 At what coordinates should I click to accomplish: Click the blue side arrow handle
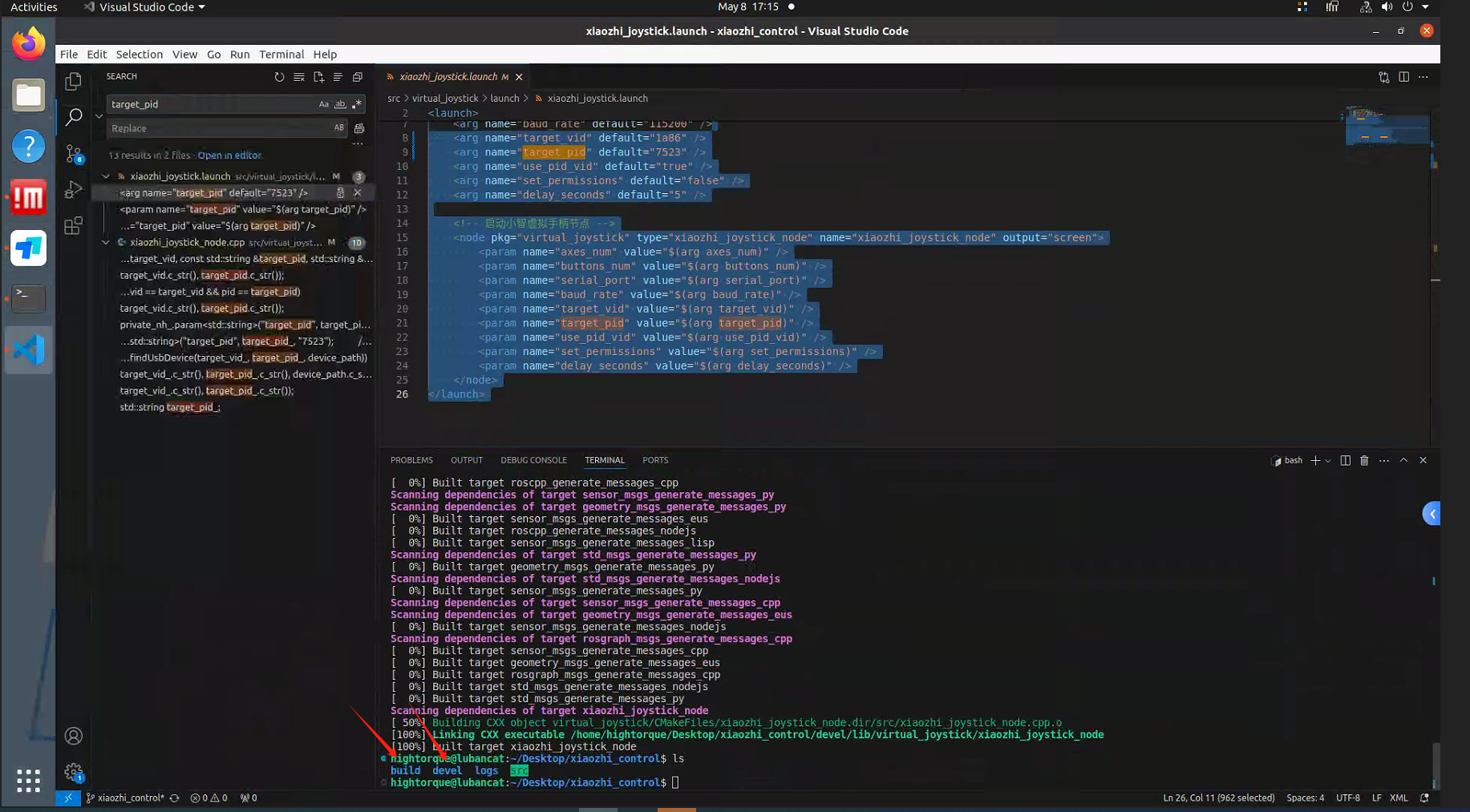coord(1432,514)
